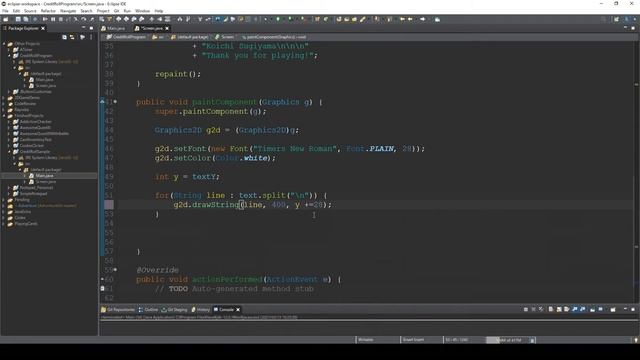Open the Package Explorer view menu

point(91,37)
